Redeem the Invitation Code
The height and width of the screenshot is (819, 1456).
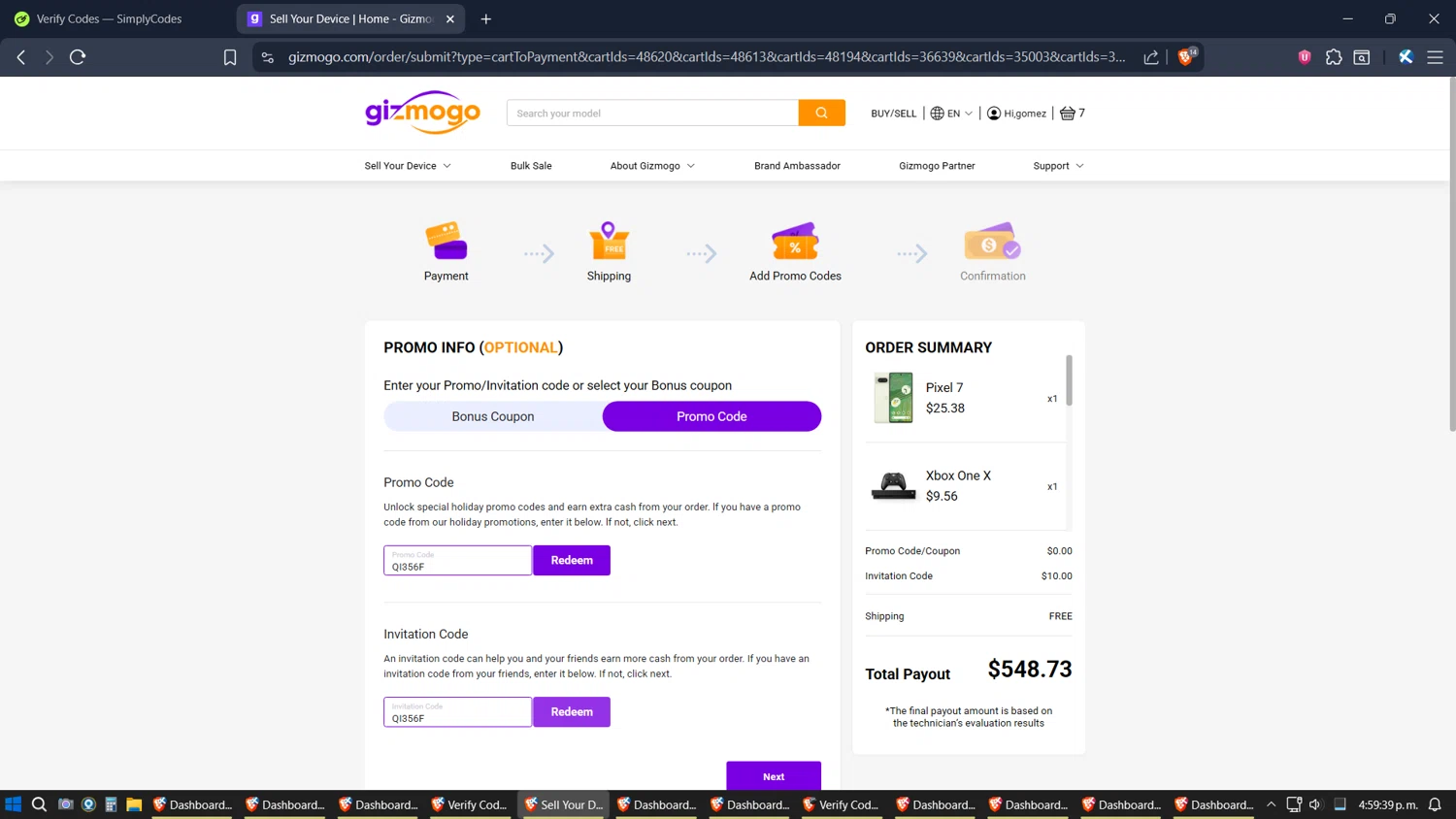pyautogui.click(x=572, y=711)
